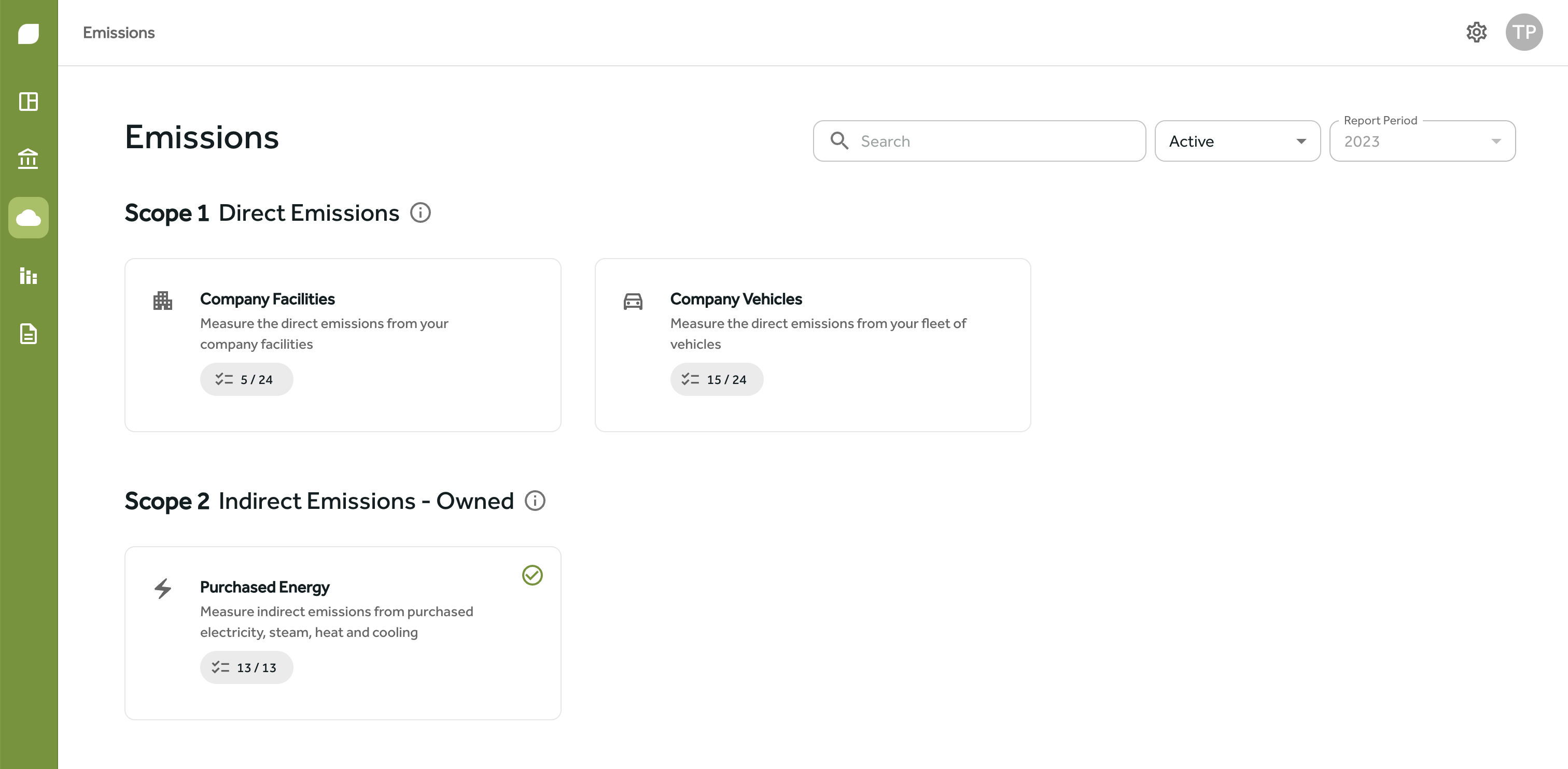Expand the Active dropdown chevron
This screenshot has height=769, width=1568.
pyautogui.click(x=1300, y=141)
